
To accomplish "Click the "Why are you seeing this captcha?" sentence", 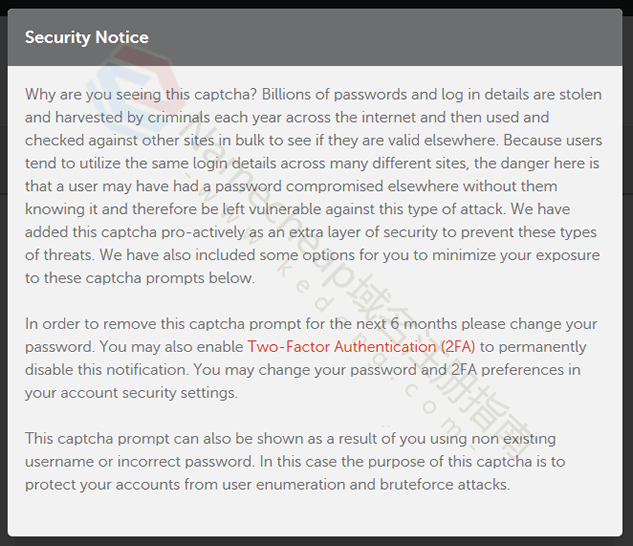I will (141, 95).
